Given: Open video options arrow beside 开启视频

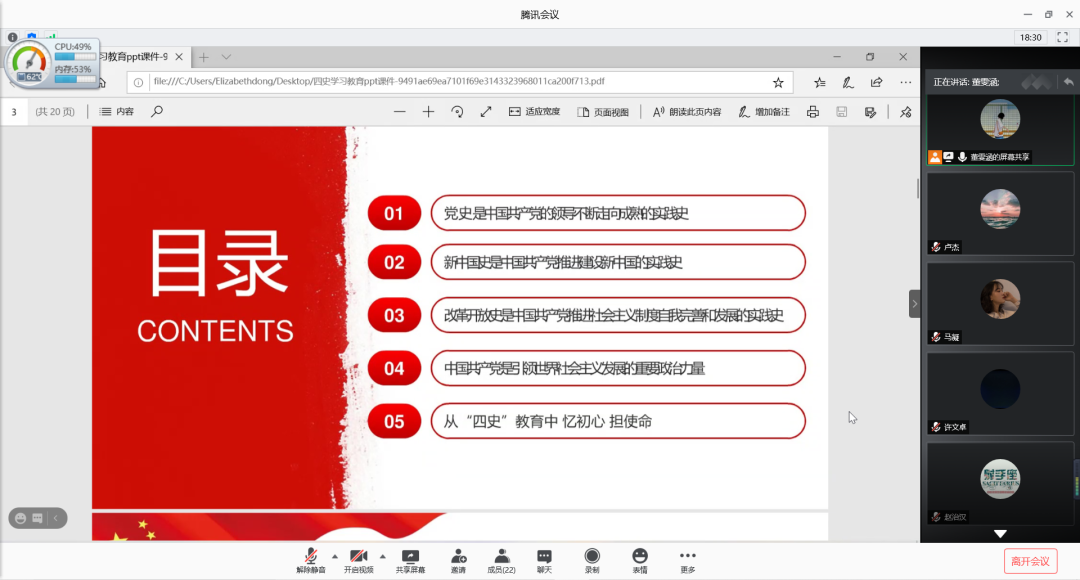Looking at the screenshot, I should pos(382,556).
